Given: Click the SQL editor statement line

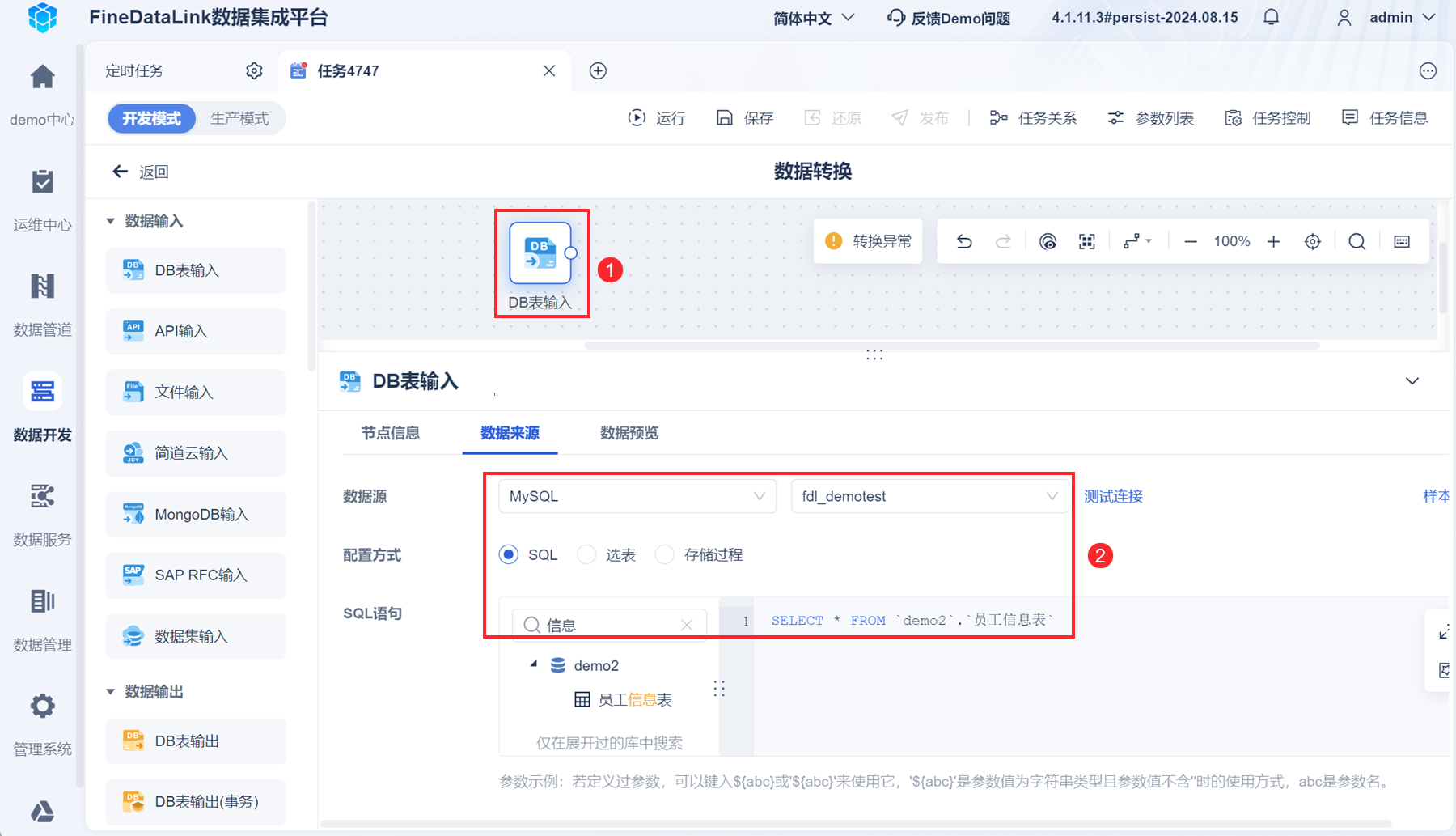Looking at the screenshot, I should click(x=912, y=621).
